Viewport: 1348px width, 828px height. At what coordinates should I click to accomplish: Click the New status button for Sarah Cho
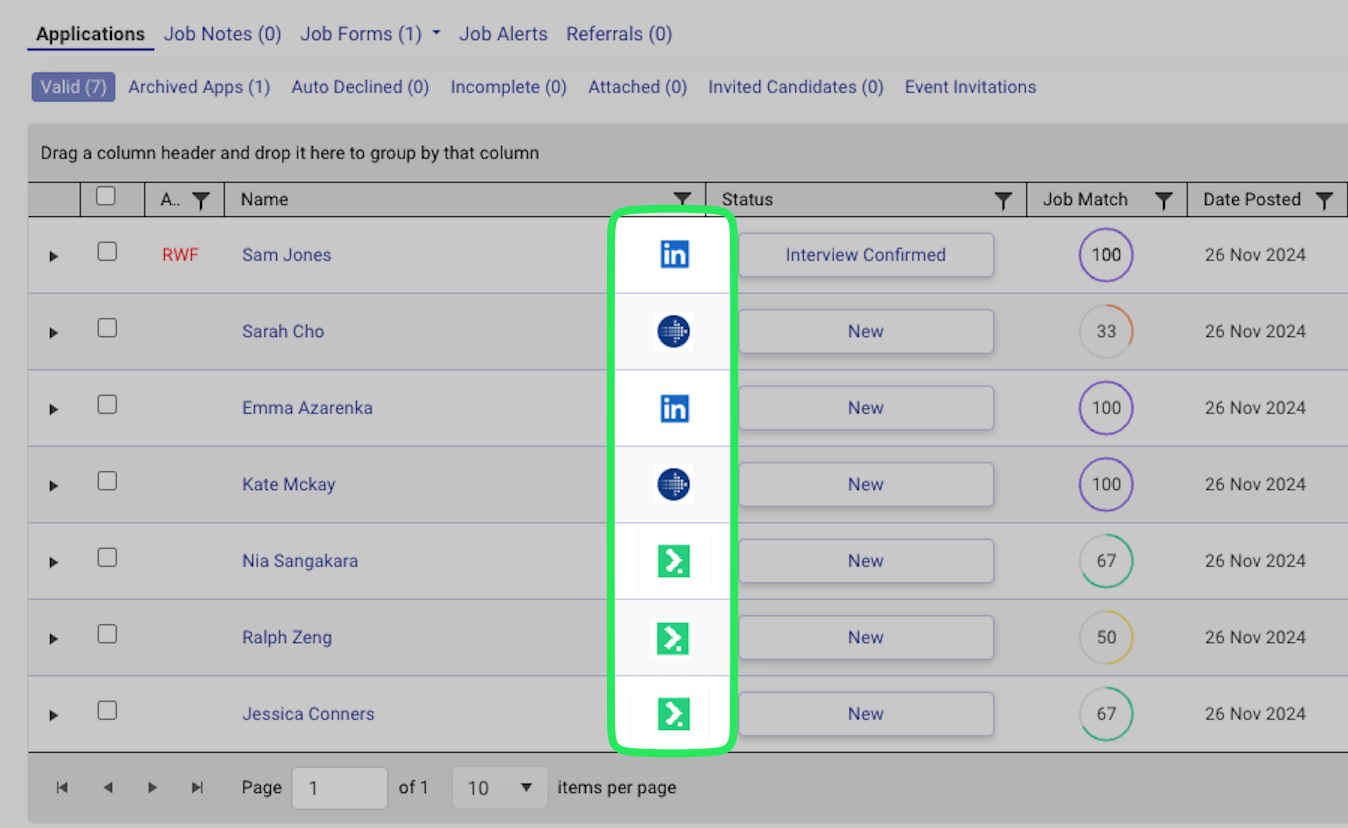pos(866,331)
